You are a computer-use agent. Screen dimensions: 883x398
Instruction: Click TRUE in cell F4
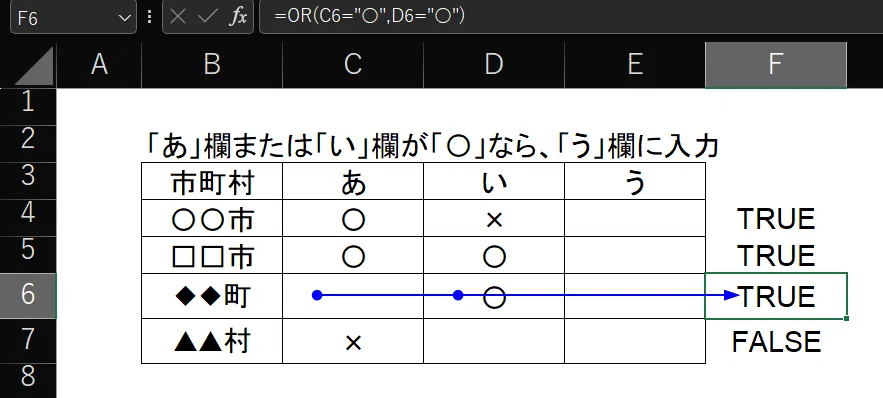pos(776,218)
